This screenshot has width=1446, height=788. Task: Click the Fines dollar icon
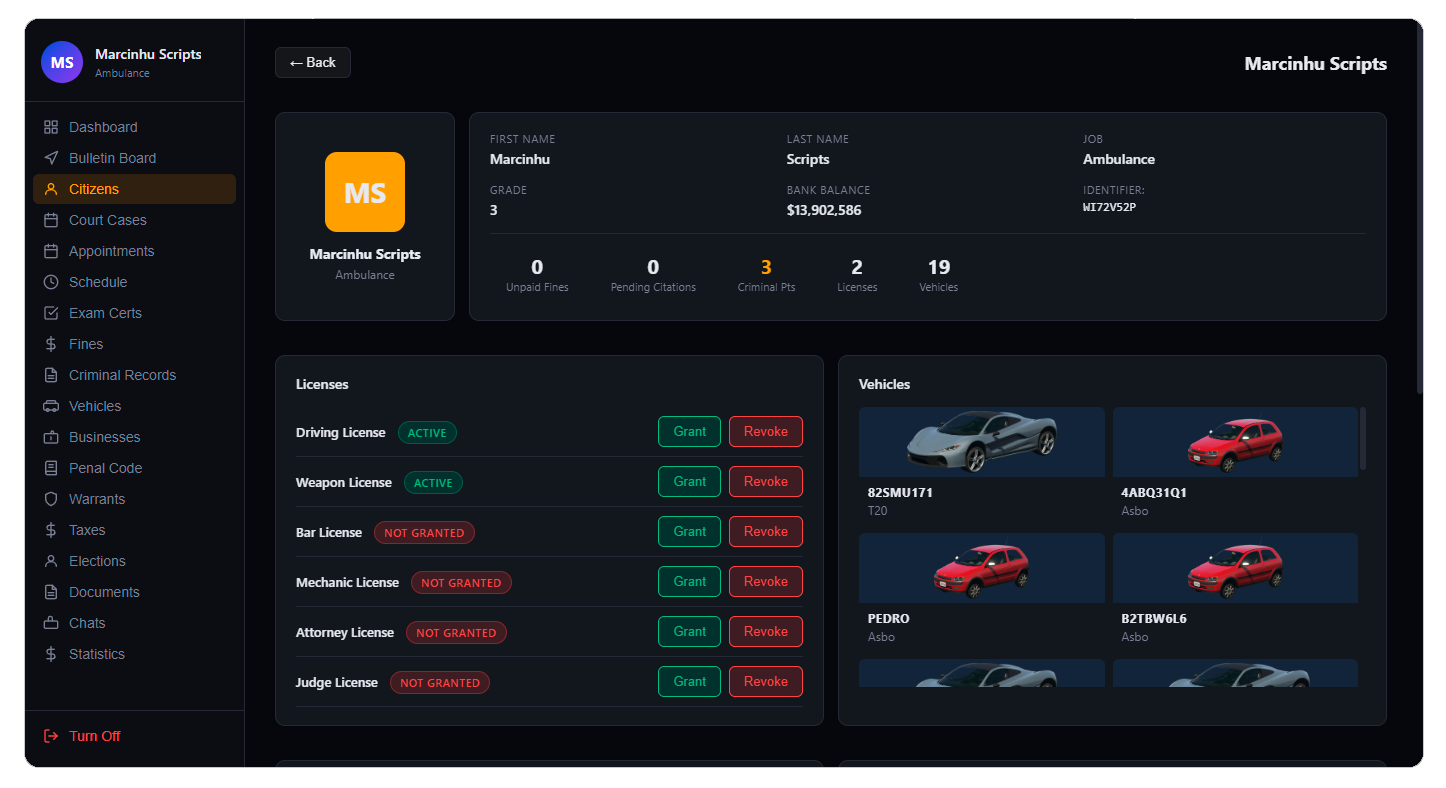pos(51,344)
